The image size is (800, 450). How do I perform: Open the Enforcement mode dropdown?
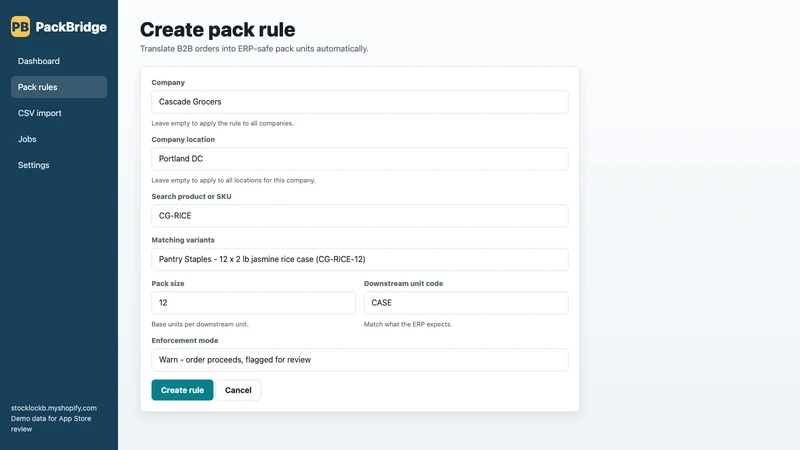pyautogui.click(x=360, y=360)
